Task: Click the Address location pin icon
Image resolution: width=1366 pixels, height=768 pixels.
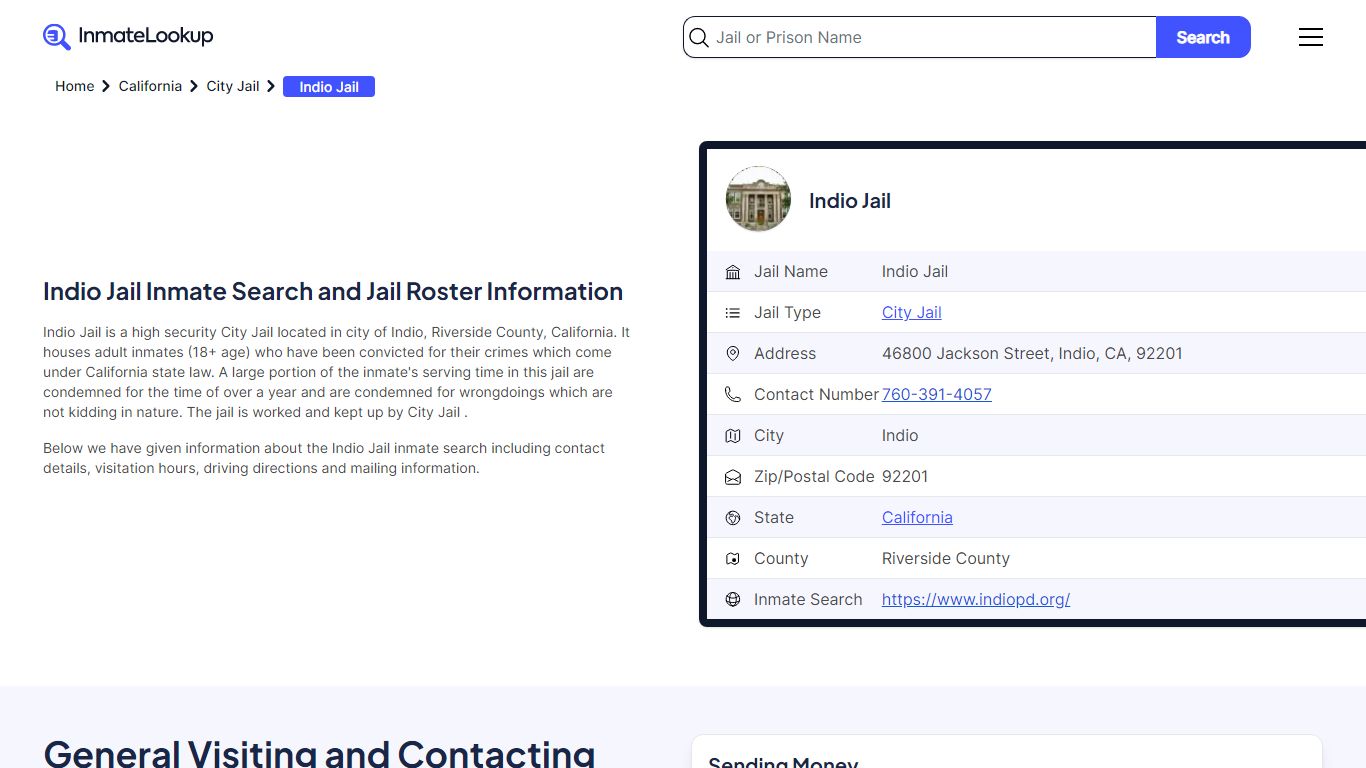Action: click(733, 354)
